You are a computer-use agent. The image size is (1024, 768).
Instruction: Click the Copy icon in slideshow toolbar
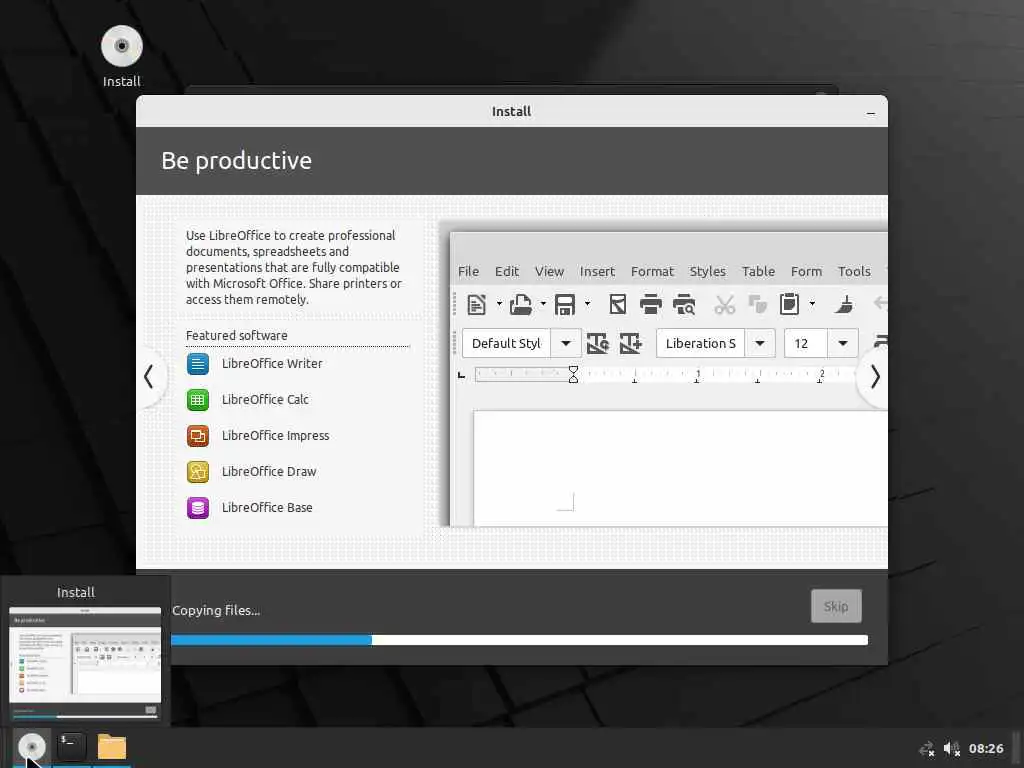click(758, 304)
